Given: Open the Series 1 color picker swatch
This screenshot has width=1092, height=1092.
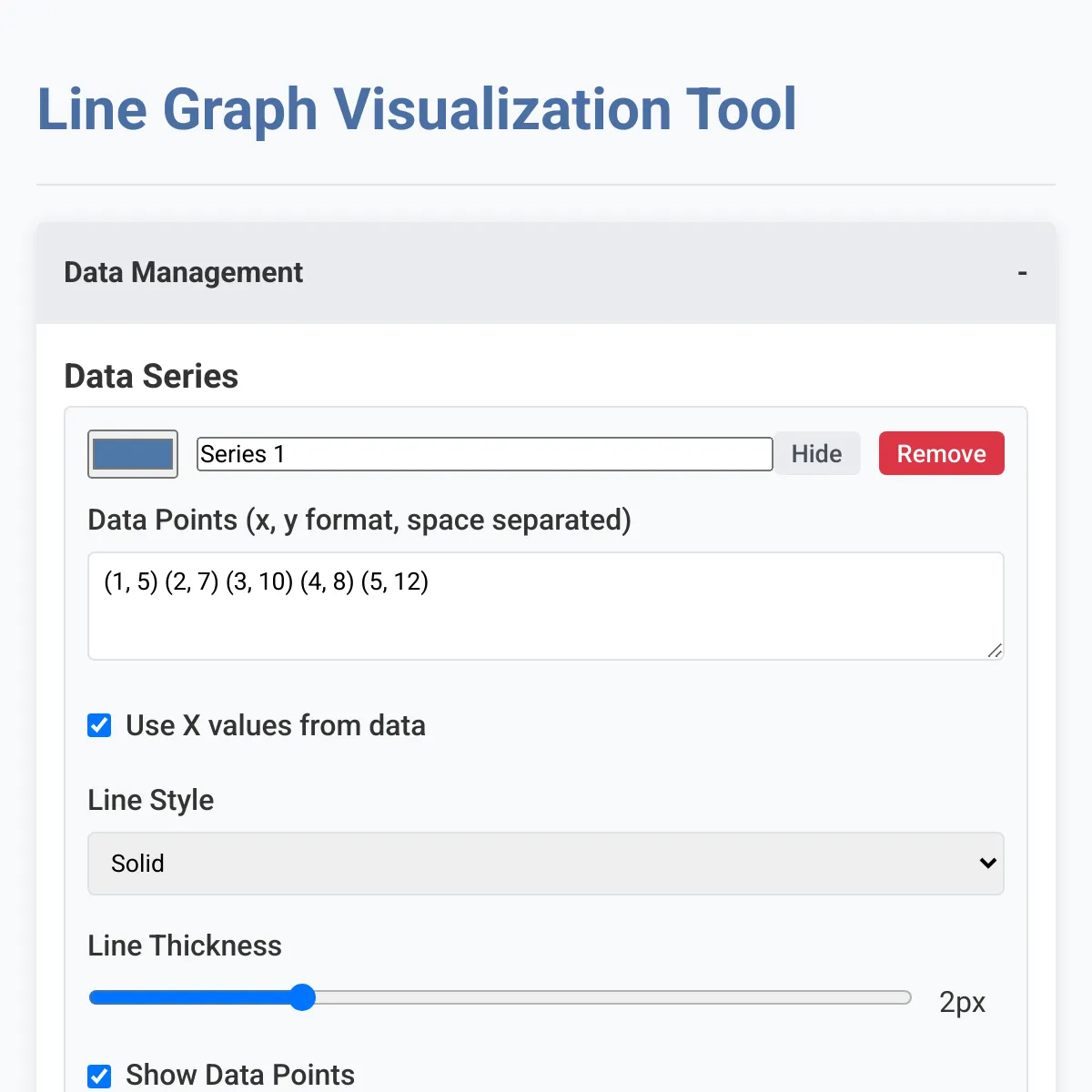Looking at the screenshot, I should coord(133,454).
